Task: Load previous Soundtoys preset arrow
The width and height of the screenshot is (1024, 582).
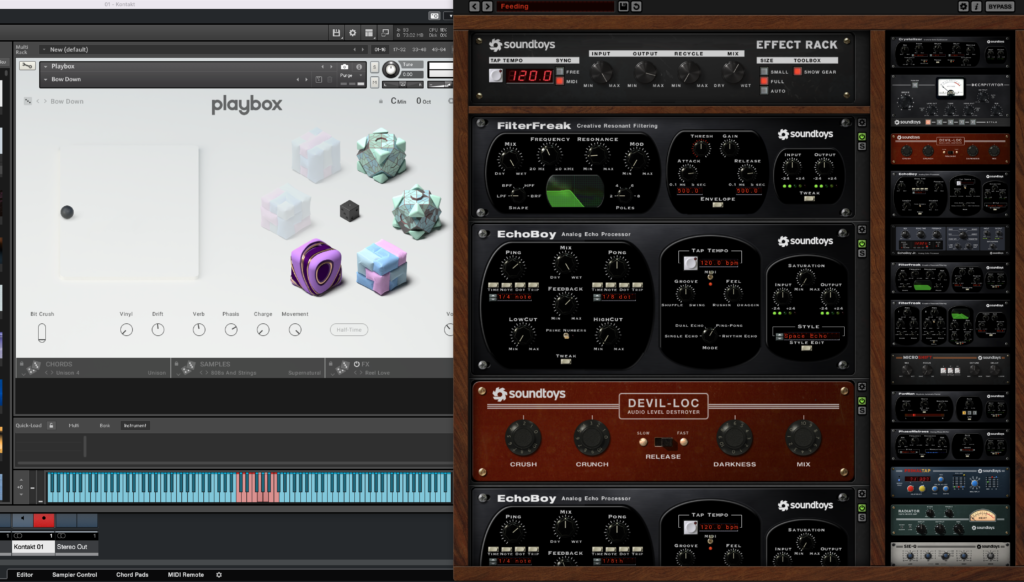Action: pos(475,7)
